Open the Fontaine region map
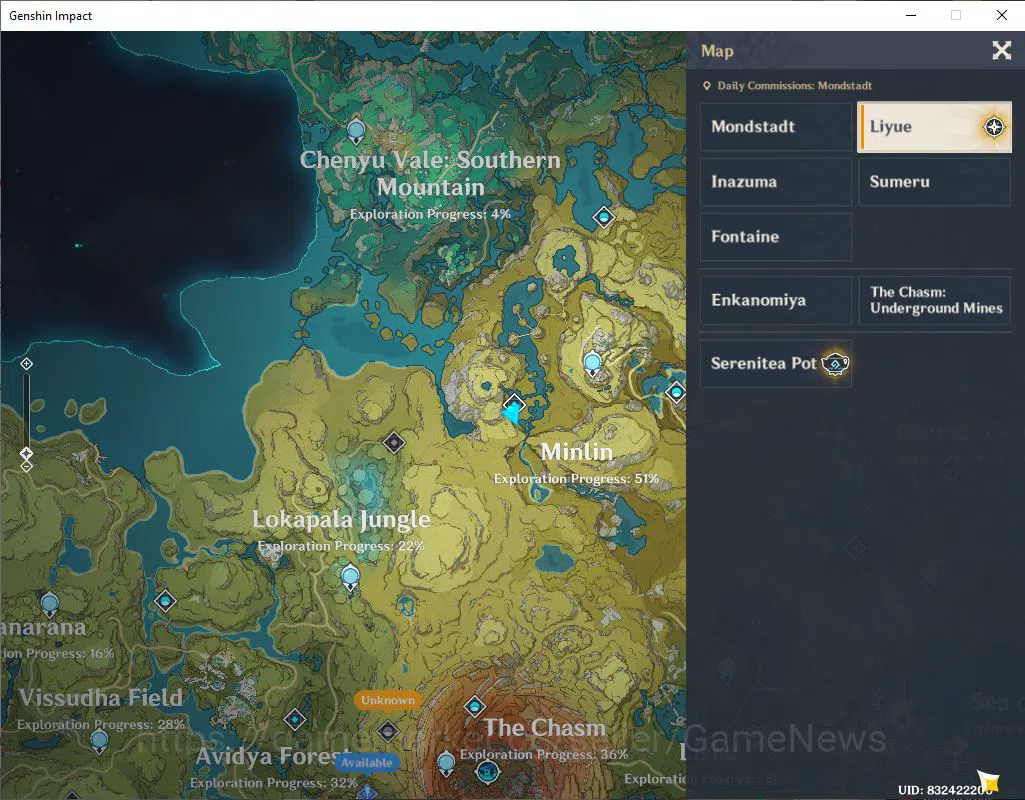This screenshot has height=800, width=1025. (776, 237)
